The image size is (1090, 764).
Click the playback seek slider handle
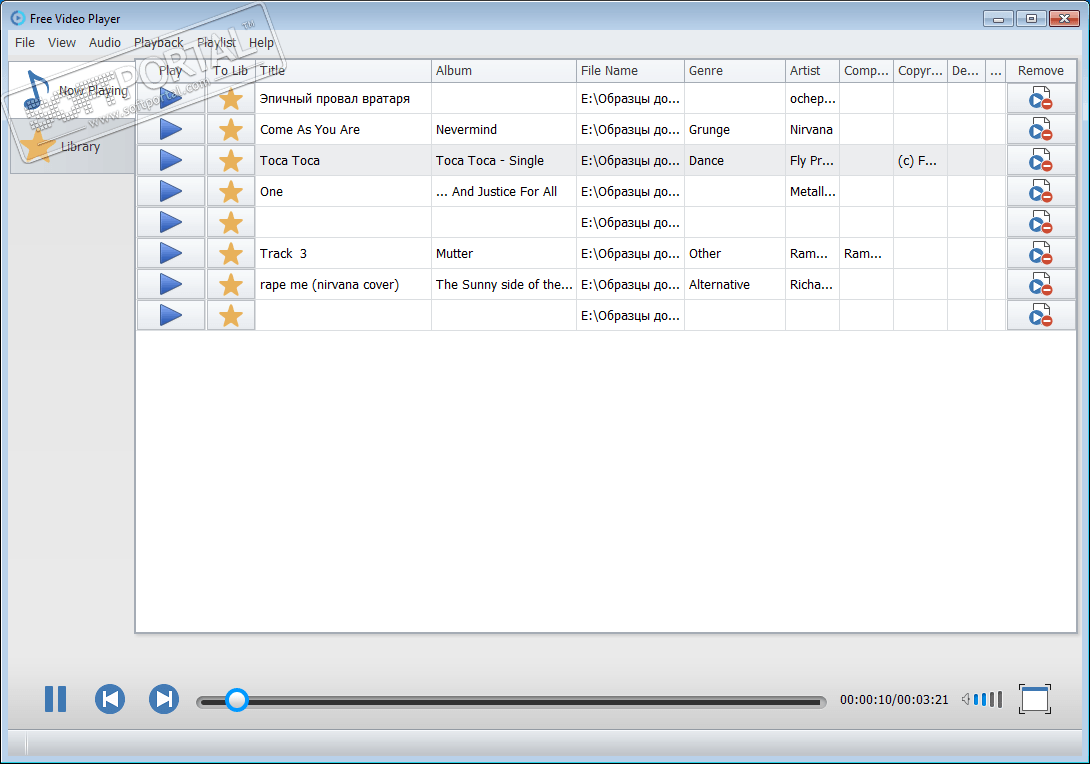pos(237,700)
